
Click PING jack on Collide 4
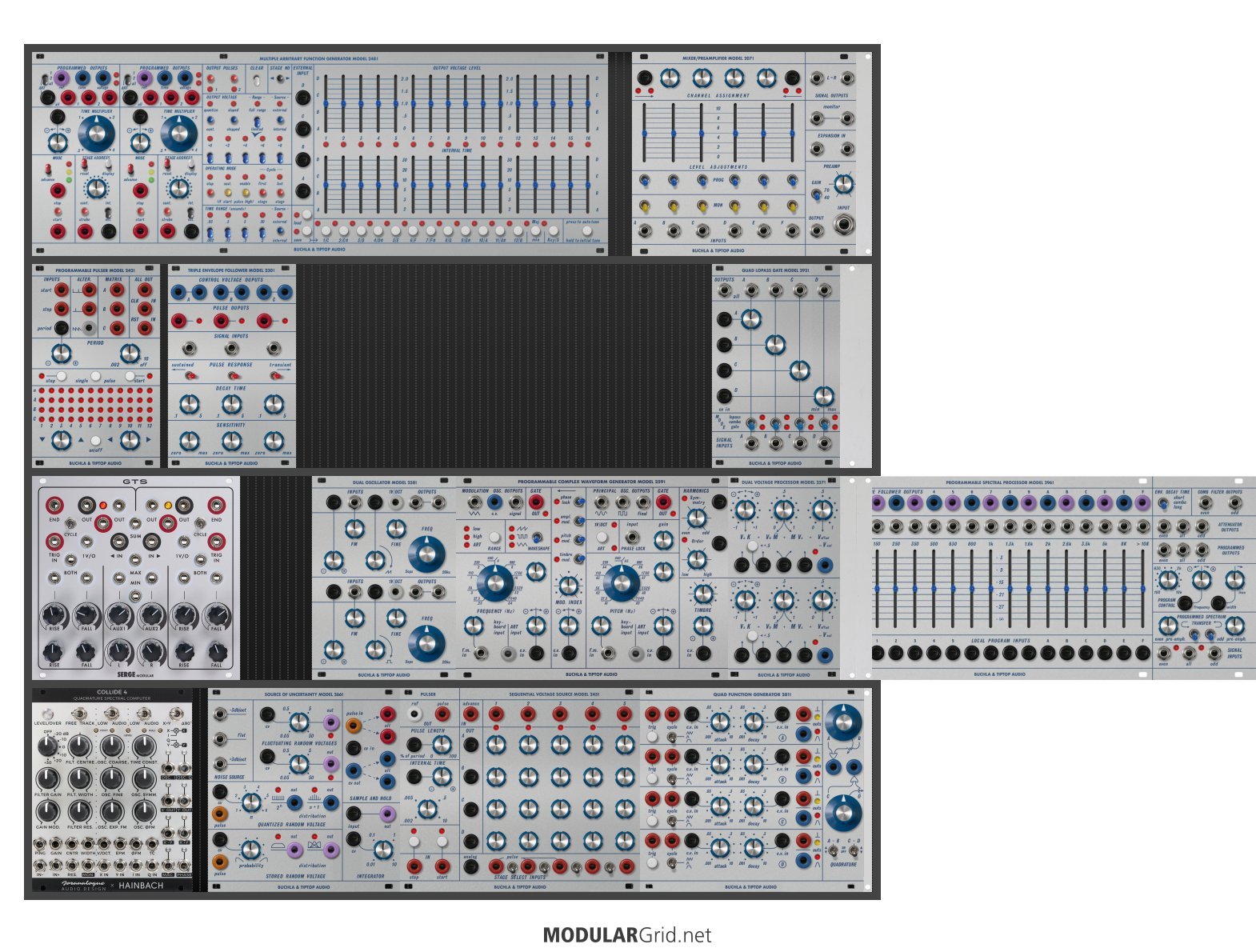point(40,843)
